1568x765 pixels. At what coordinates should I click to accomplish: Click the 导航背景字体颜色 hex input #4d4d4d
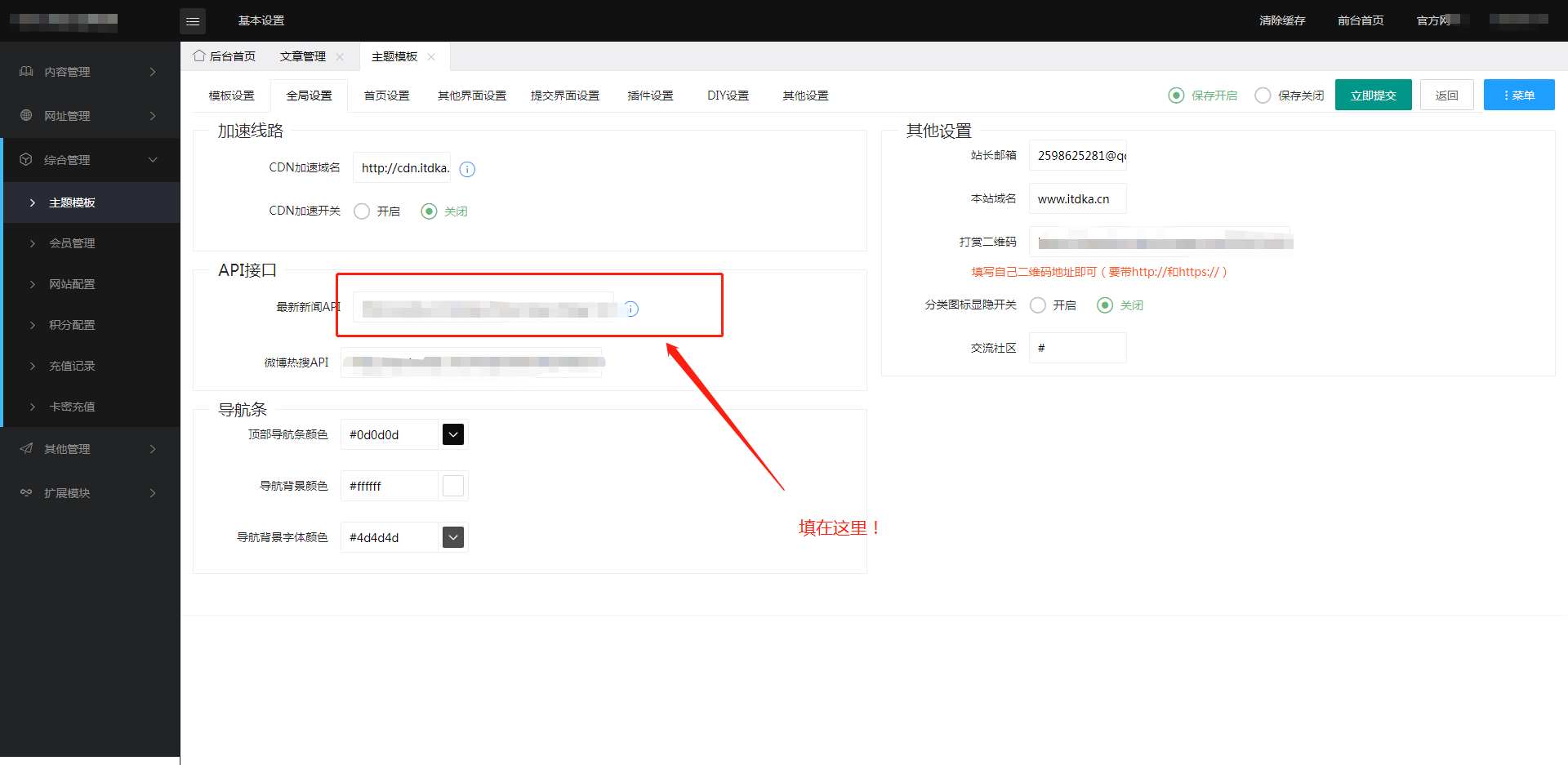[x=390, y=537]
